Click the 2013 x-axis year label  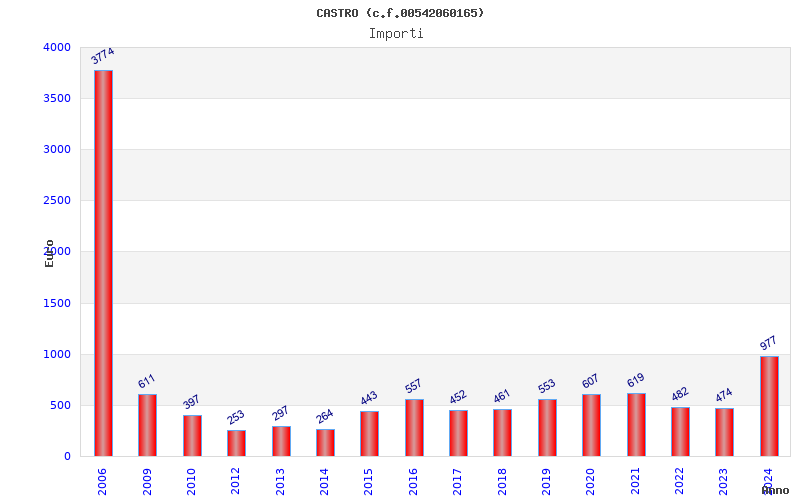[280, 482]
